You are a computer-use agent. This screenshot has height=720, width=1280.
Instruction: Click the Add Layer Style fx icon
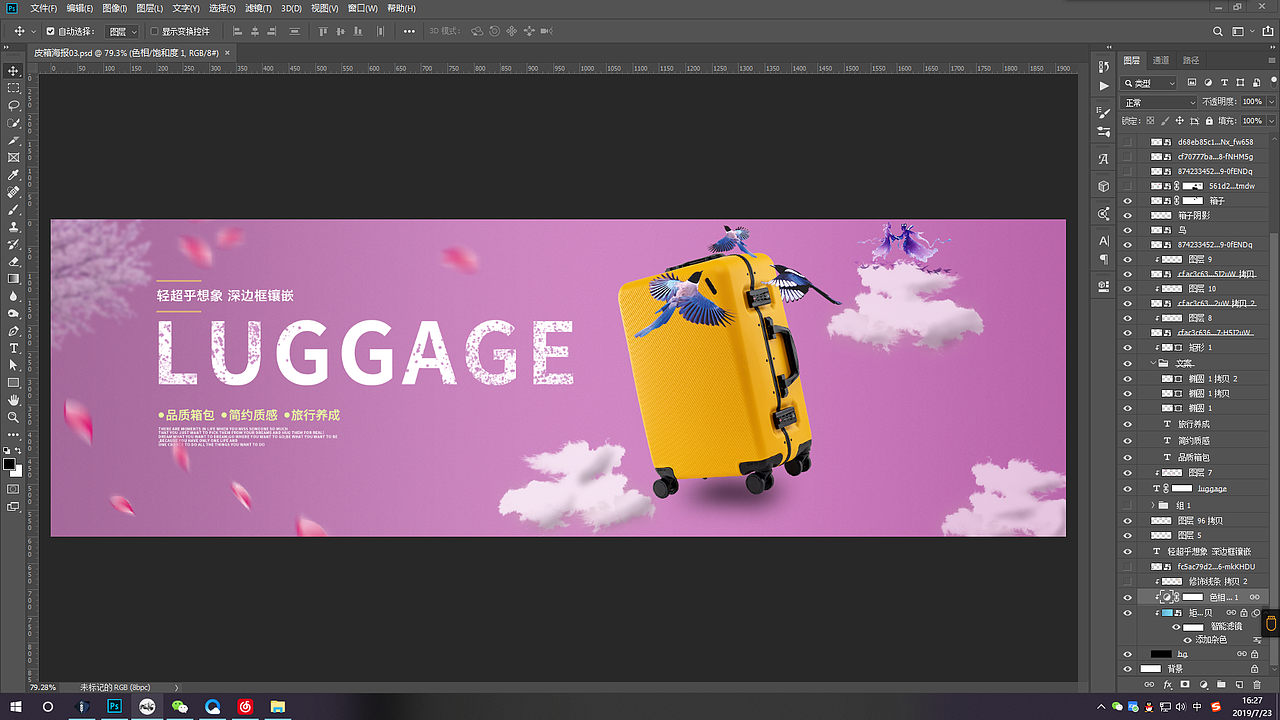[x=1167, y=685]
